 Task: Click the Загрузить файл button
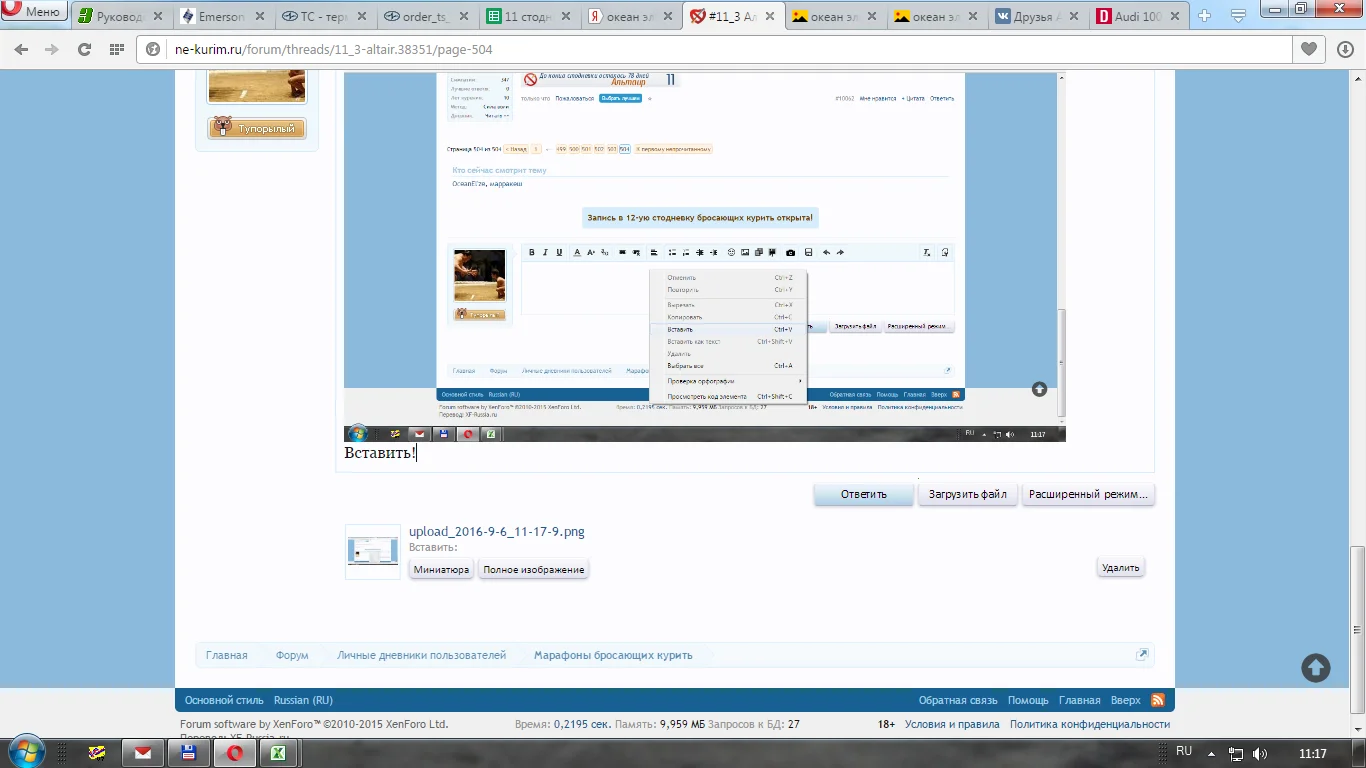967,494
